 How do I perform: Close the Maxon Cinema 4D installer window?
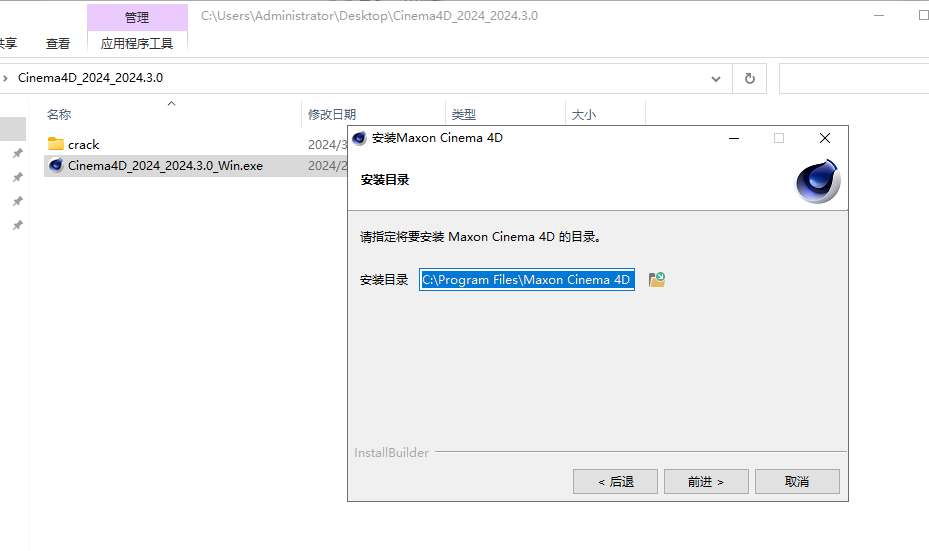point(825,138)
